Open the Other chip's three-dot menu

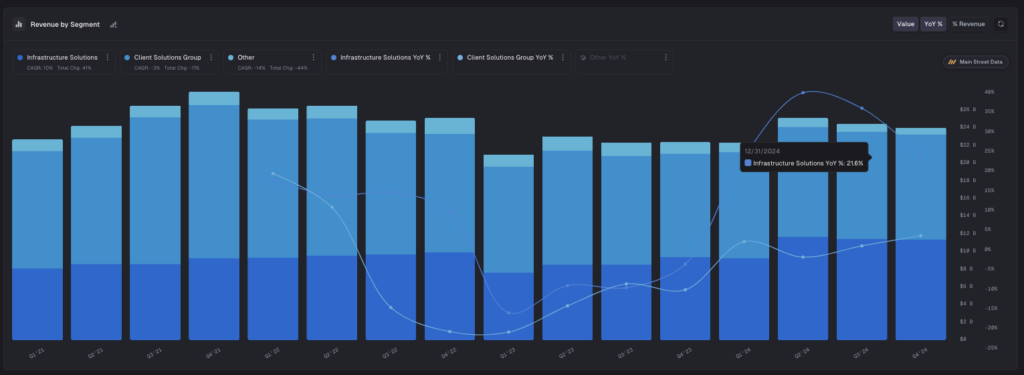coord(313,57)
